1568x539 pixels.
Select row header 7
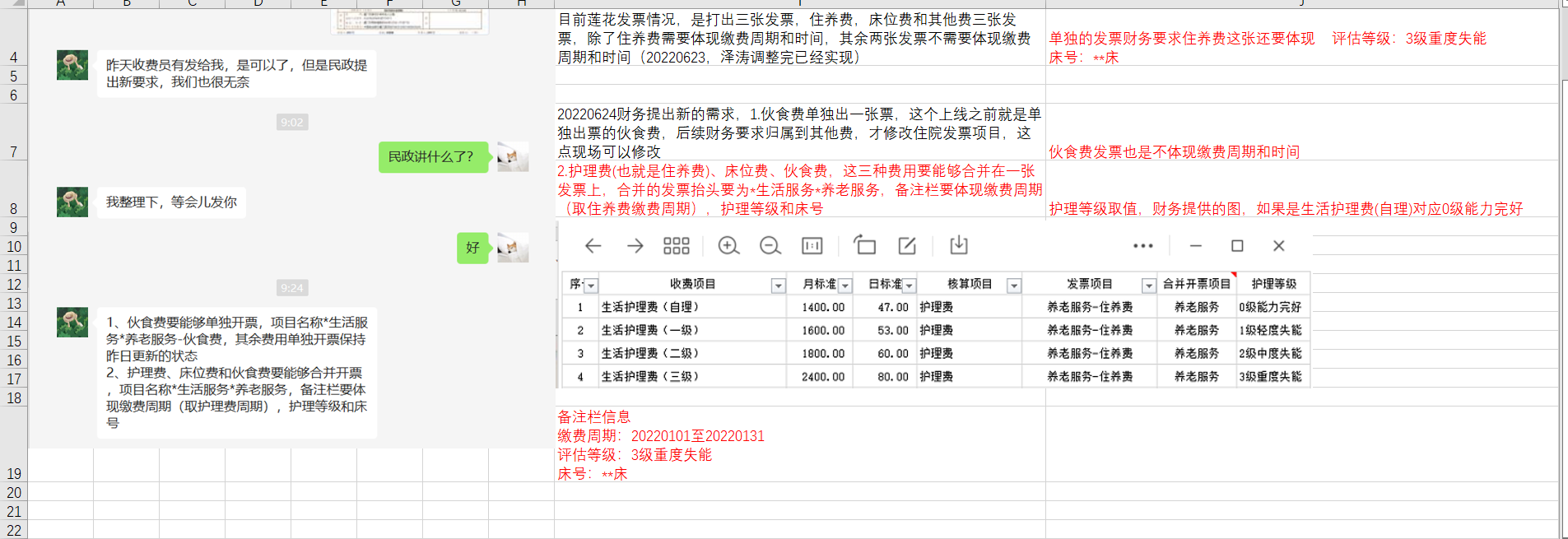tap(14, 132)
